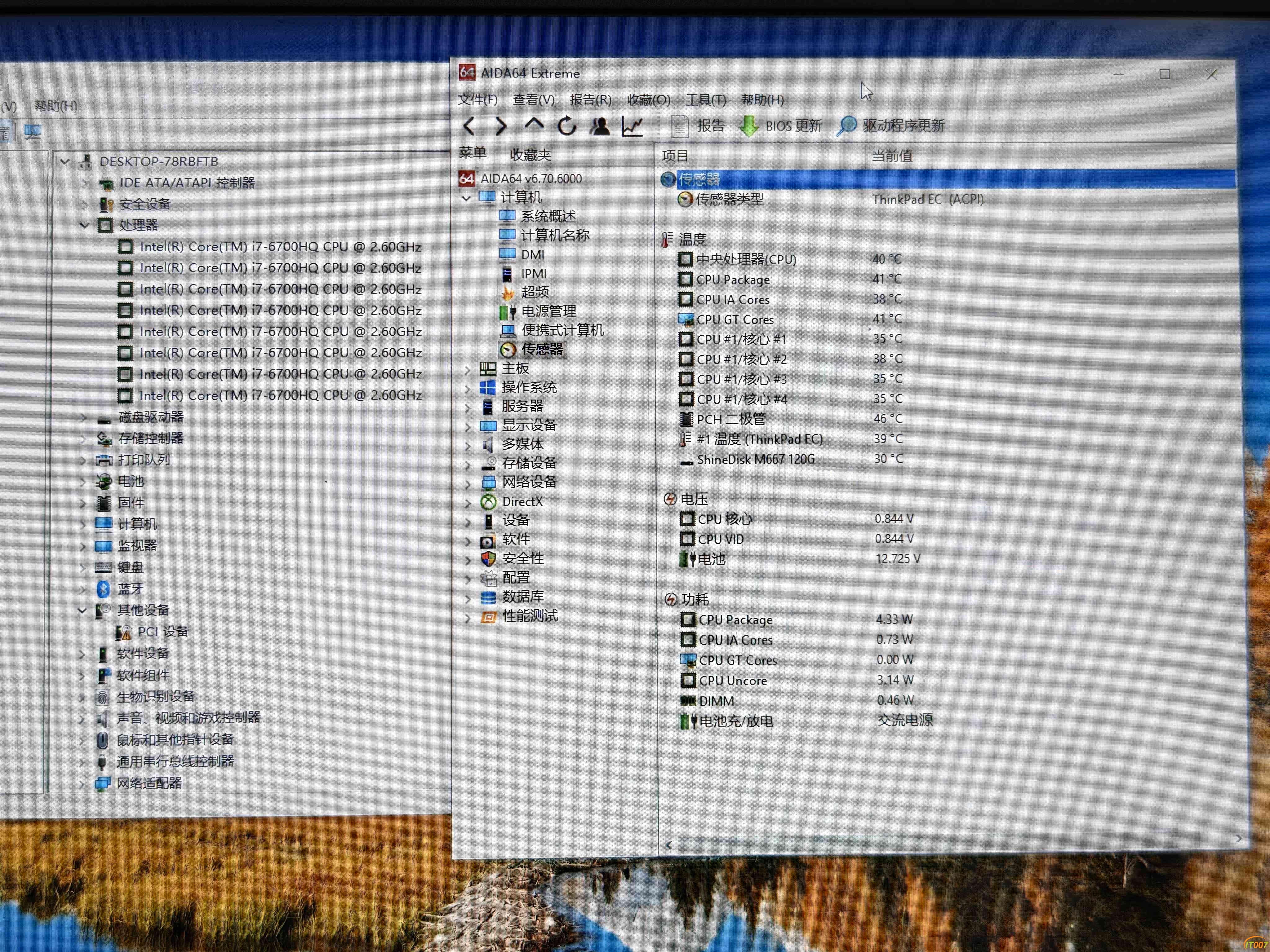
Task: Click the 驱动程序更新 toolbar button
Action: click(x=890, y=126)
